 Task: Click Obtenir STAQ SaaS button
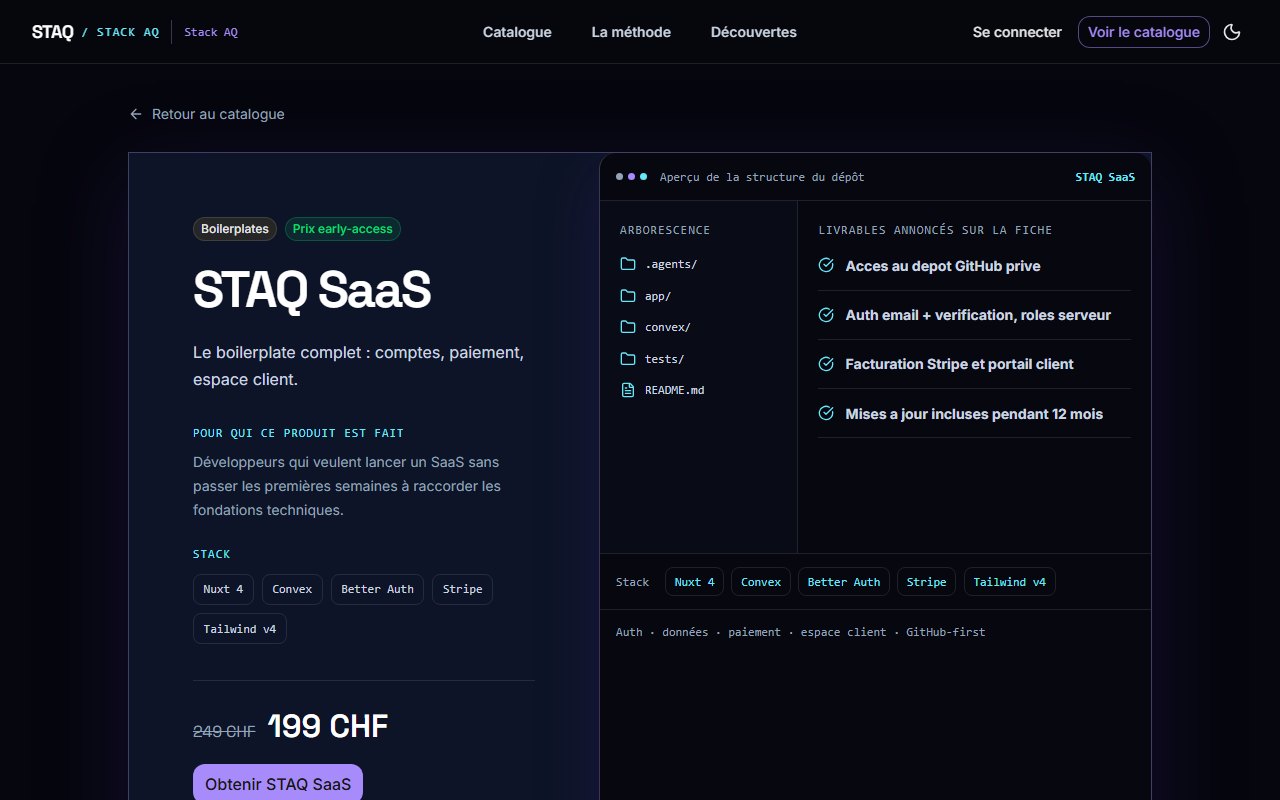coord(278,784)
